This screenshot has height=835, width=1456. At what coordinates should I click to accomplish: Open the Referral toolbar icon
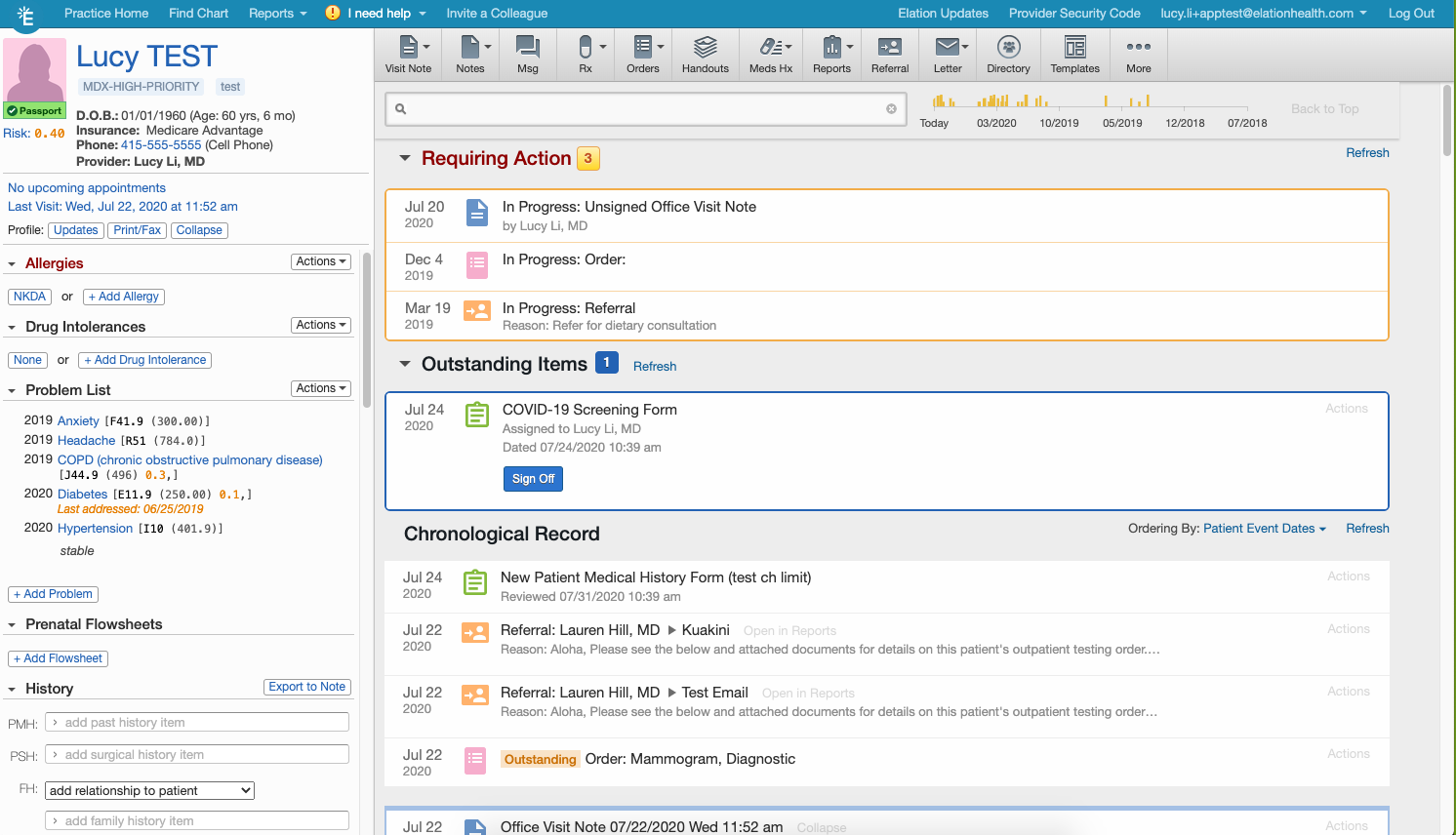(890, 55)
